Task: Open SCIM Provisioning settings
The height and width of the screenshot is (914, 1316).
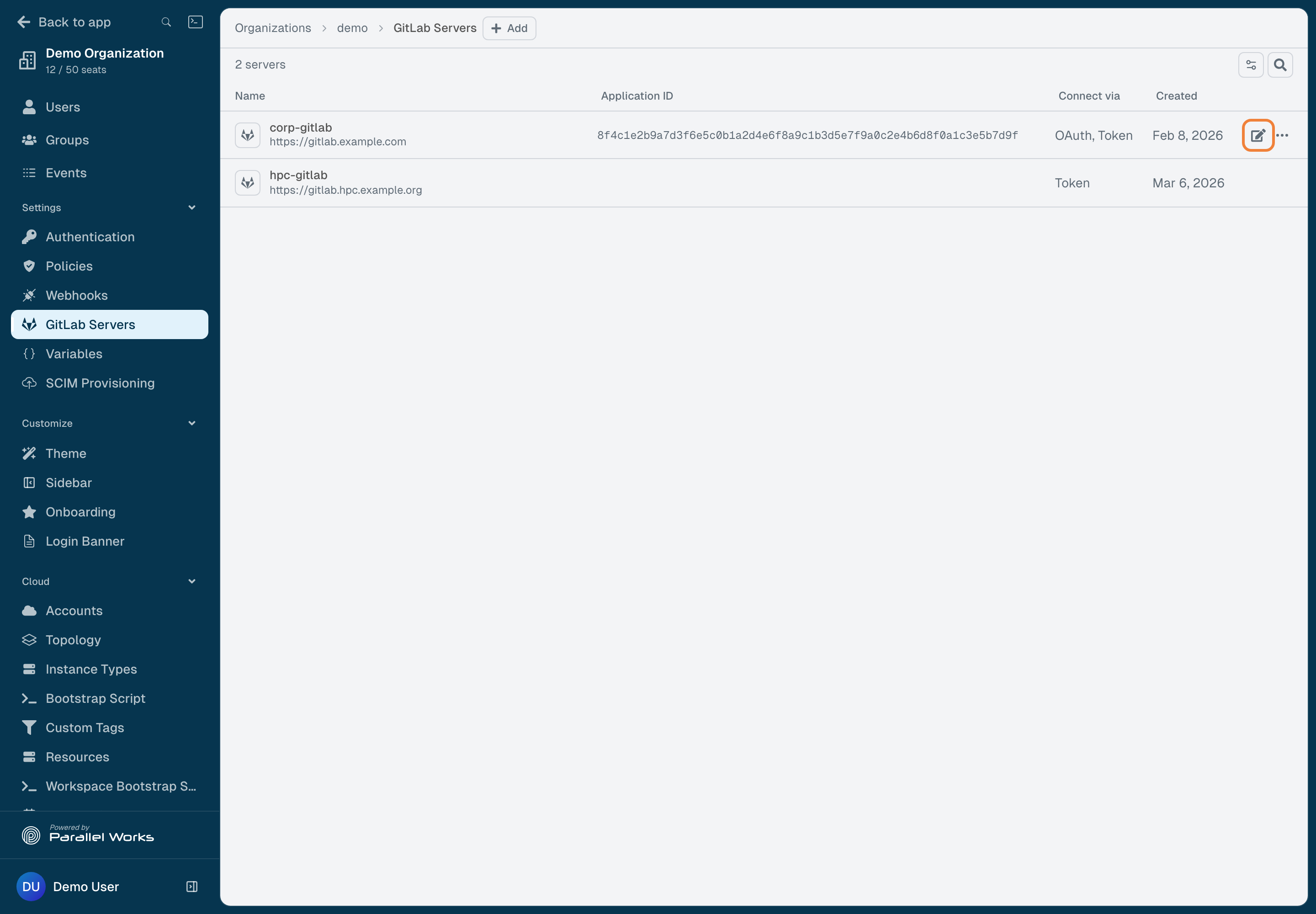Action: [x=109, y=383]
